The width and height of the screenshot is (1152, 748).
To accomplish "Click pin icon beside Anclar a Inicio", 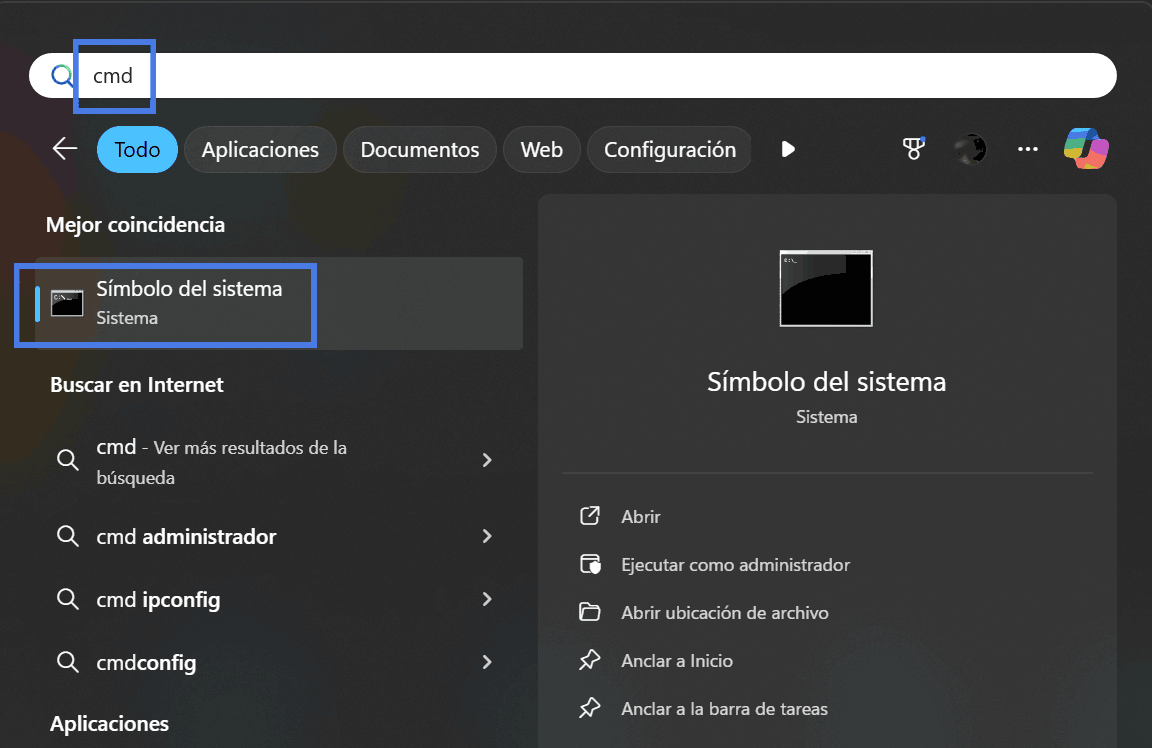I will pos(589,660).
